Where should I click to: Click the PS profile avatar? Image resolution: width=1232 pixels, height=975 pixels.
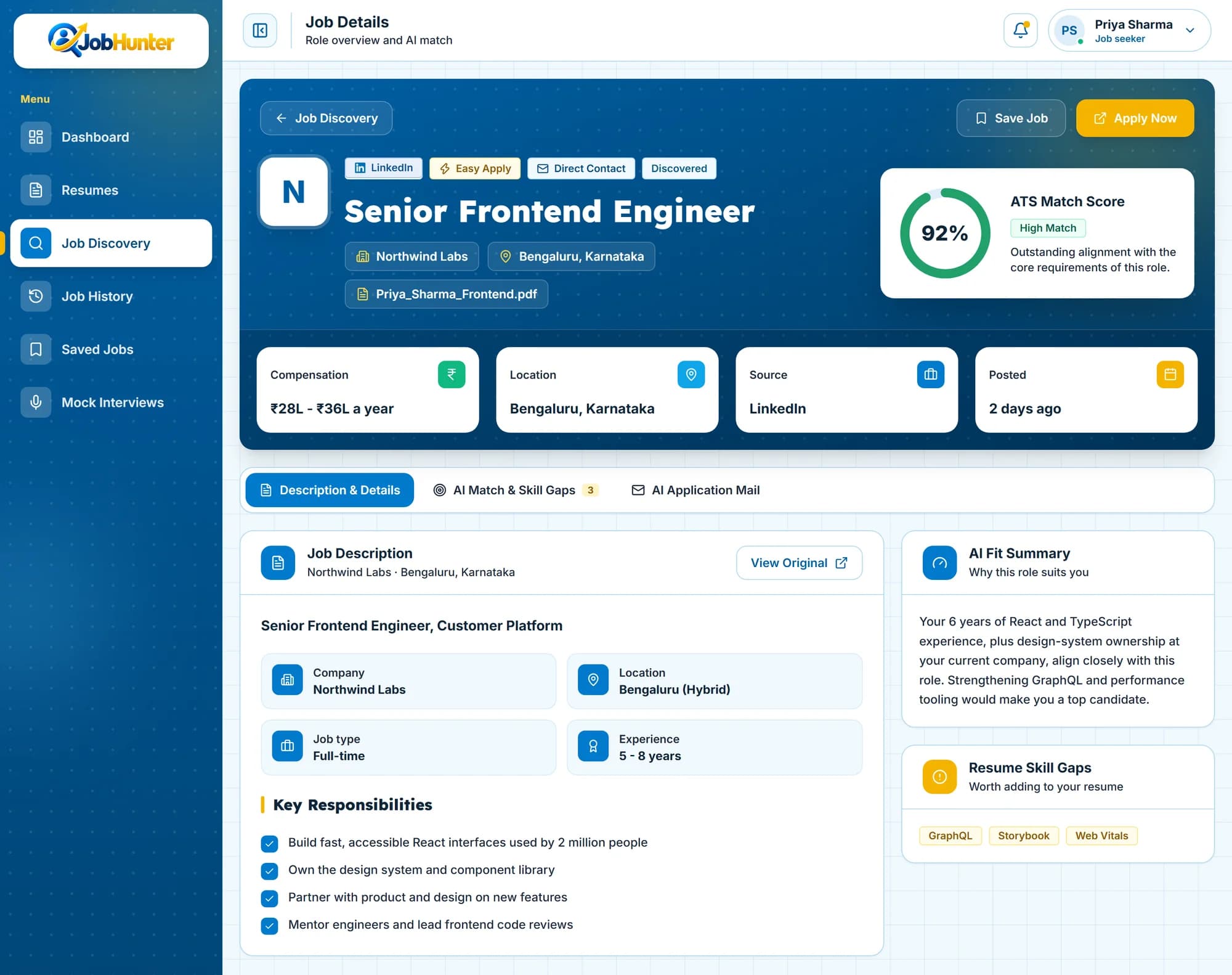1069,30
